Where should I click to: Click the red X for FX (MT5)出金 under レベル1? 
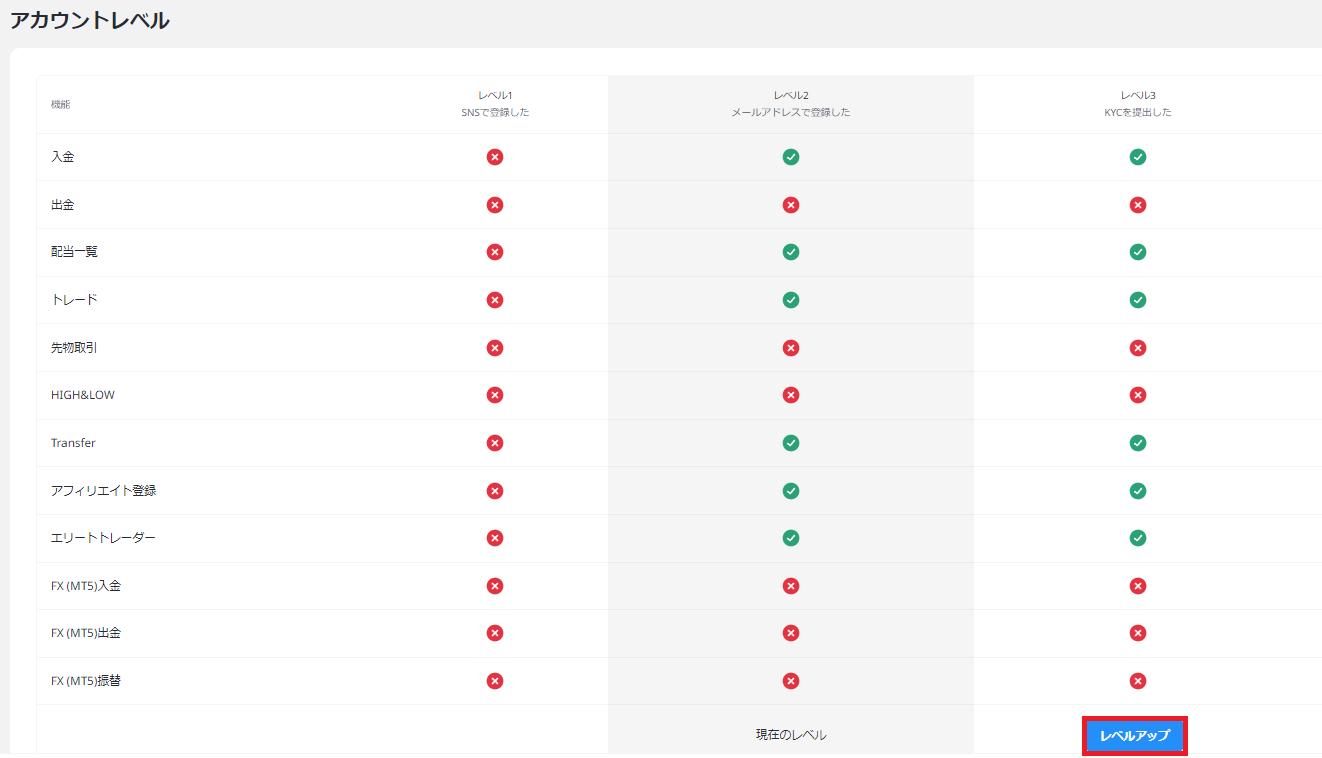pos(494,633)
